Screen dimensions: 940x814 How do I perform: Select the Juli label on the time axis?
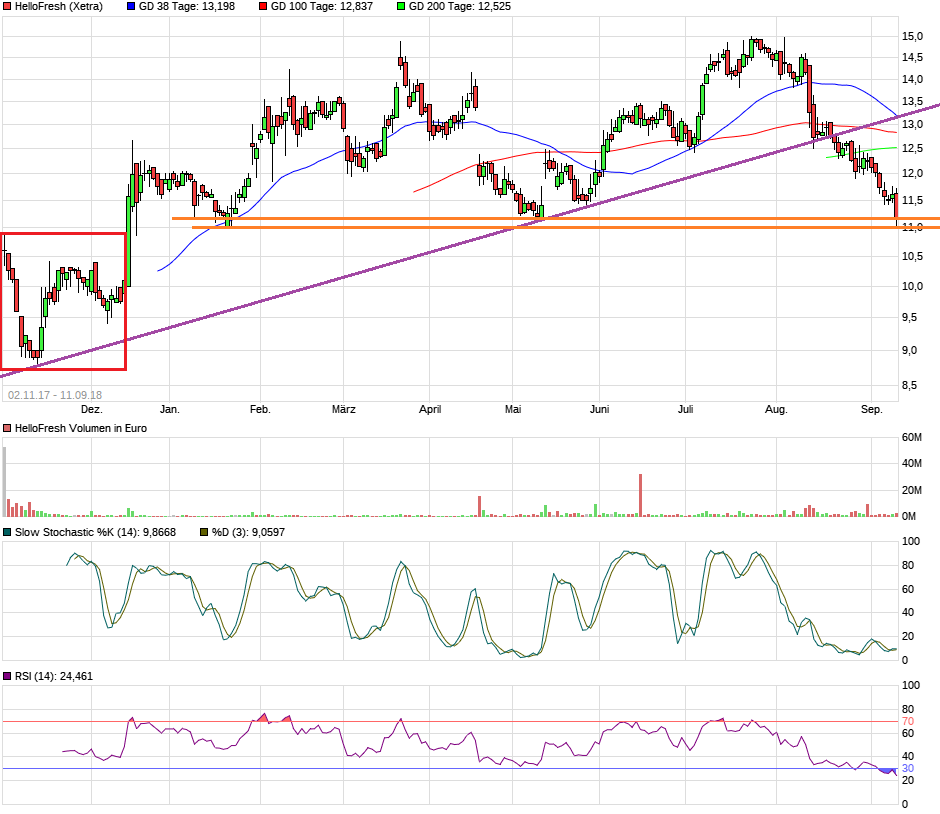coord(686,409)
